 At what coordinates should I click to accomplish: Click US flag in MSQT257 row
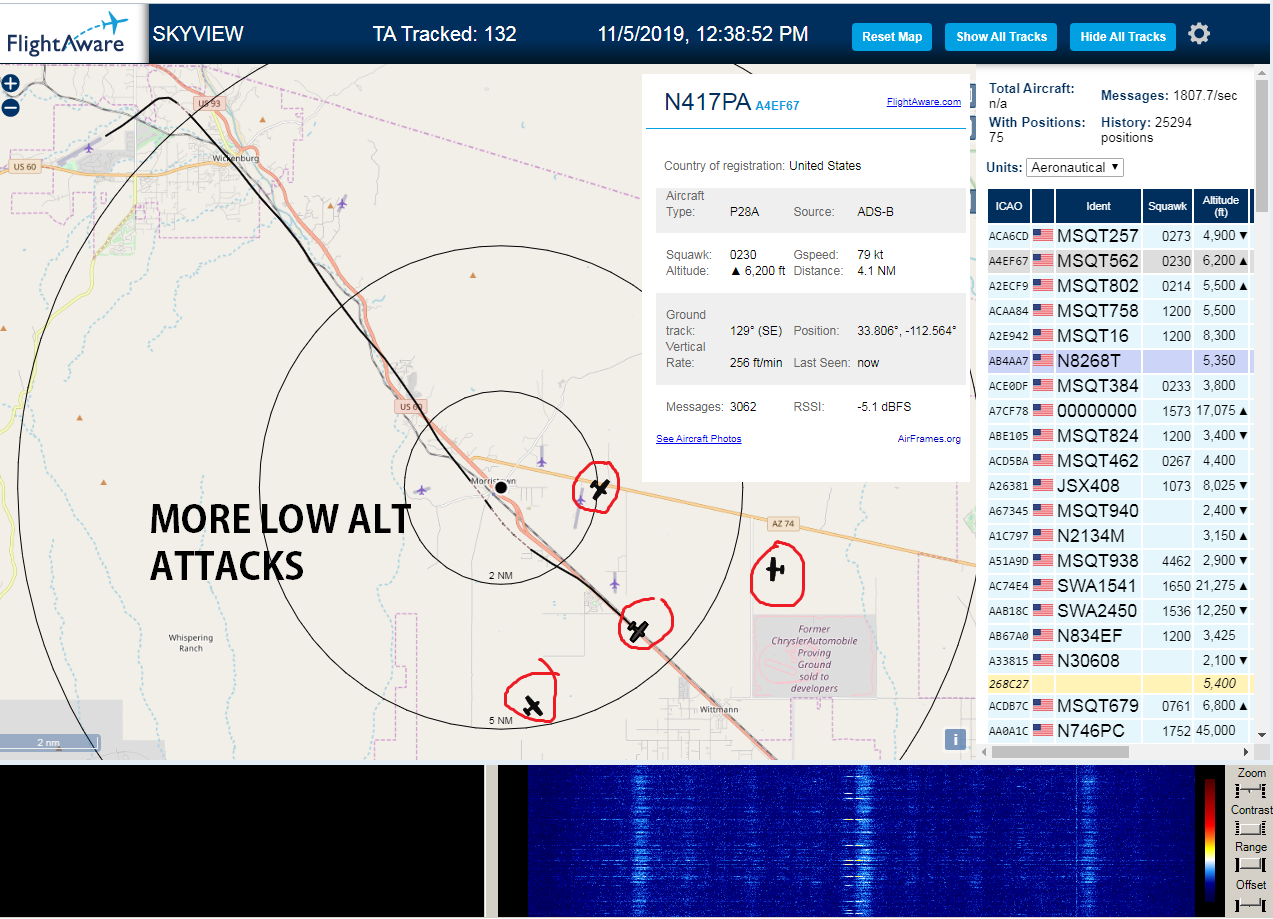1043,236
